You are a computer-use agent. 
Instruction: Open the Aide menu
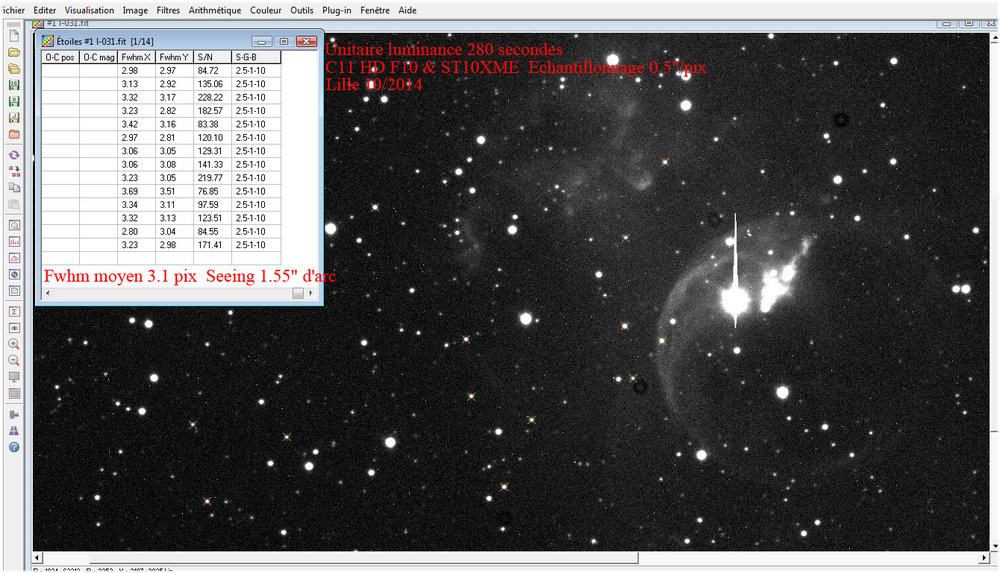(x=408, y=10)
